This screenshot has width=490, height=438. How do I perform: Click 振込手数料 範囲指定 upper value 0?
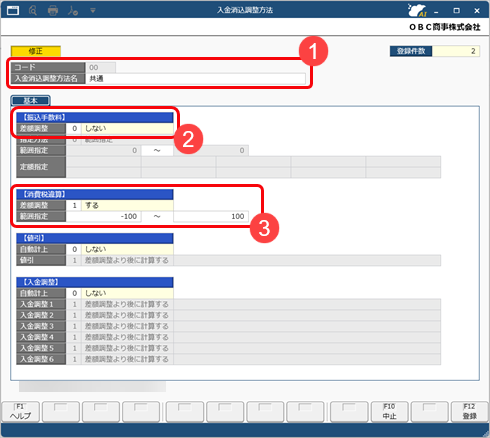coord(211,150)
